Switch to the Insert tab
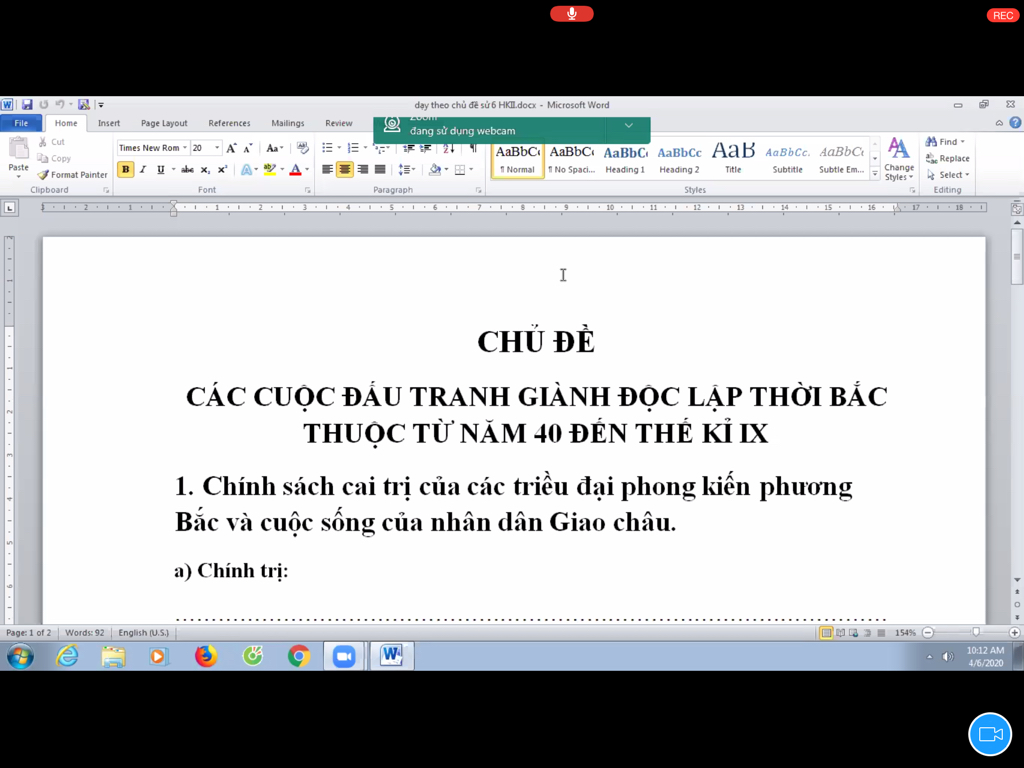The width and height of the screenshot is (1024, 768). pos(109,123)
